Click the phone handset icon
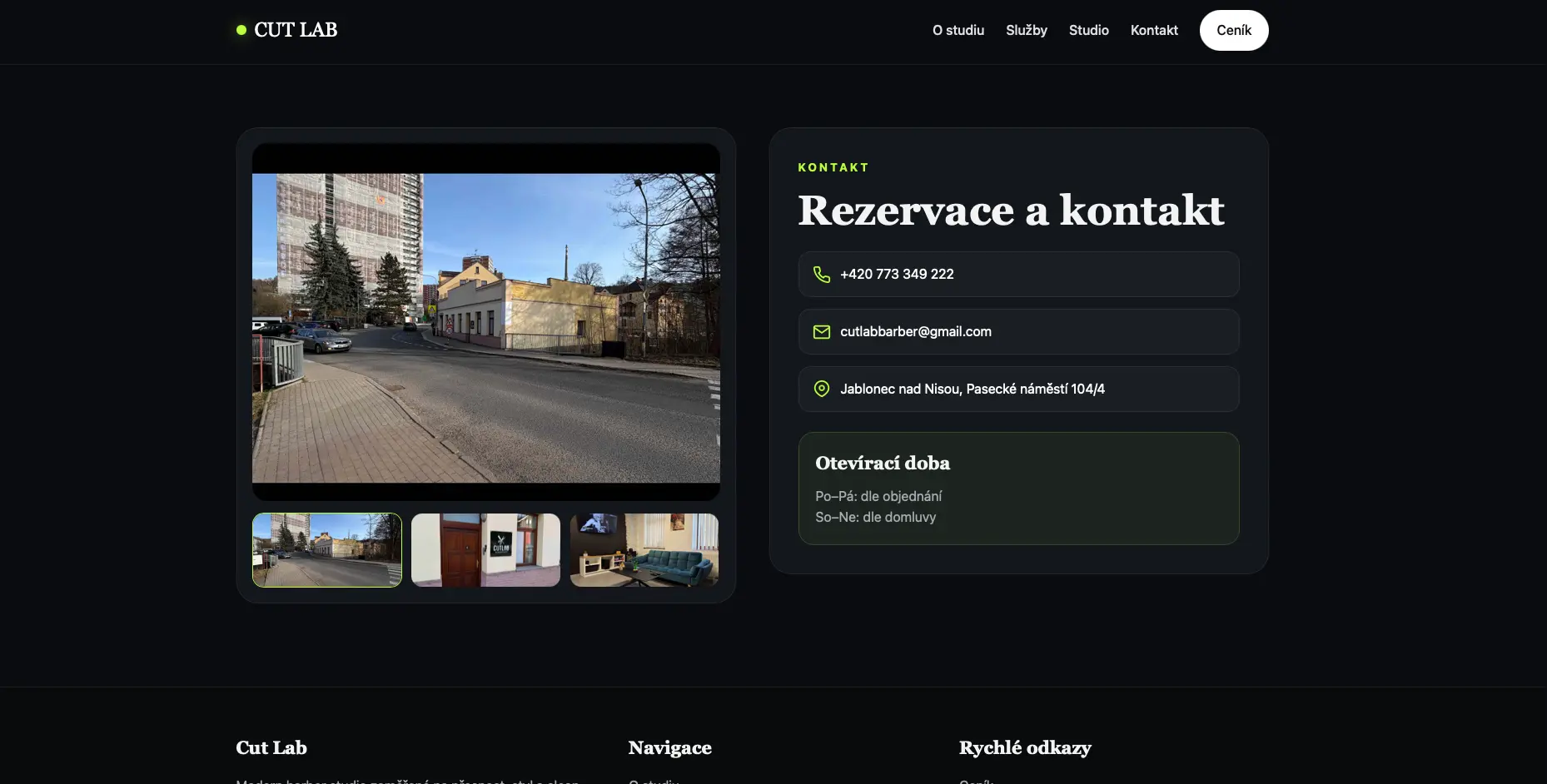1547x784 pixels. pyautogui.click(x=821, y=275)
